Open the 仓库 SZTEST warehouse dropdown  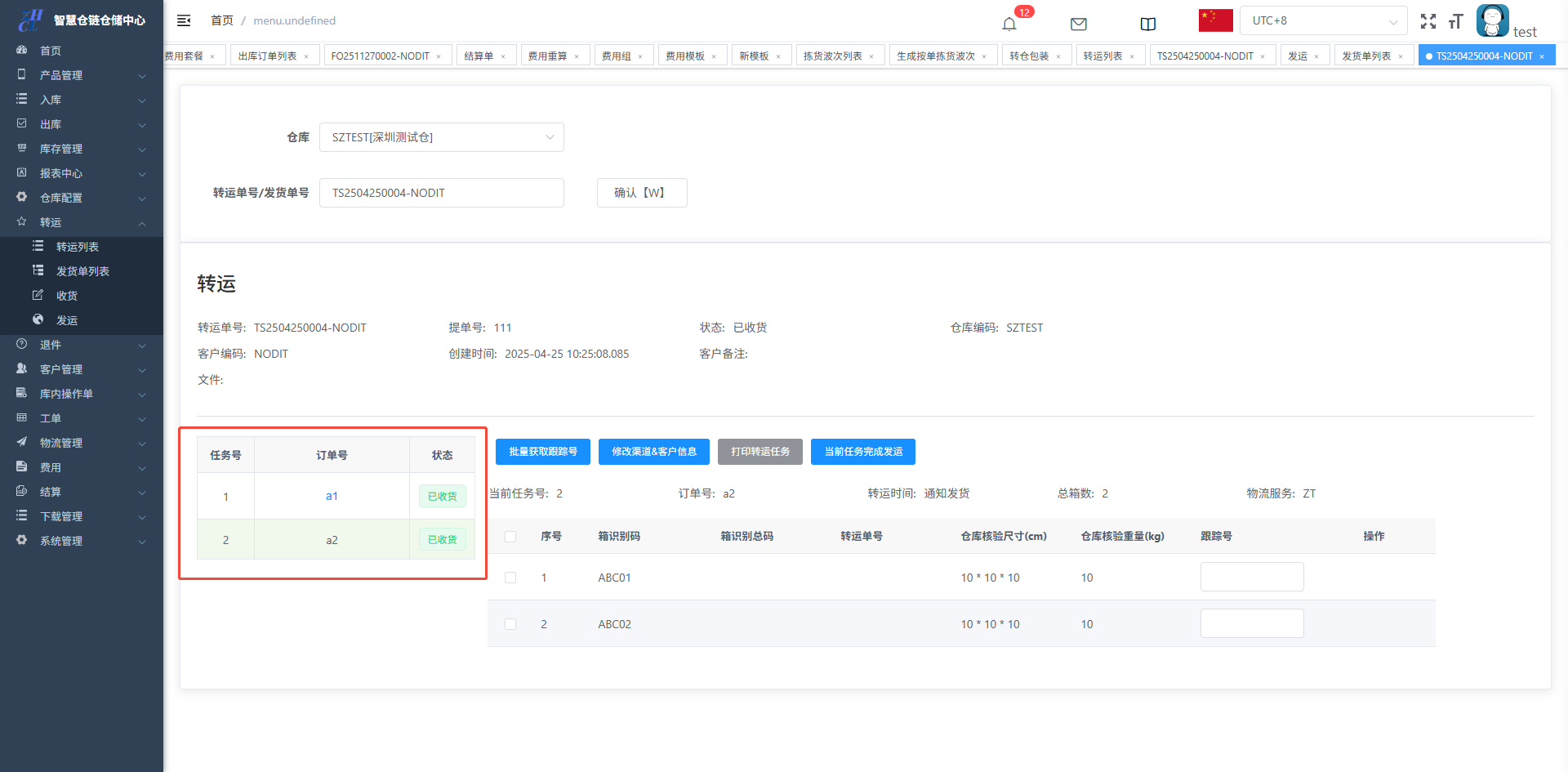(441, 137)
